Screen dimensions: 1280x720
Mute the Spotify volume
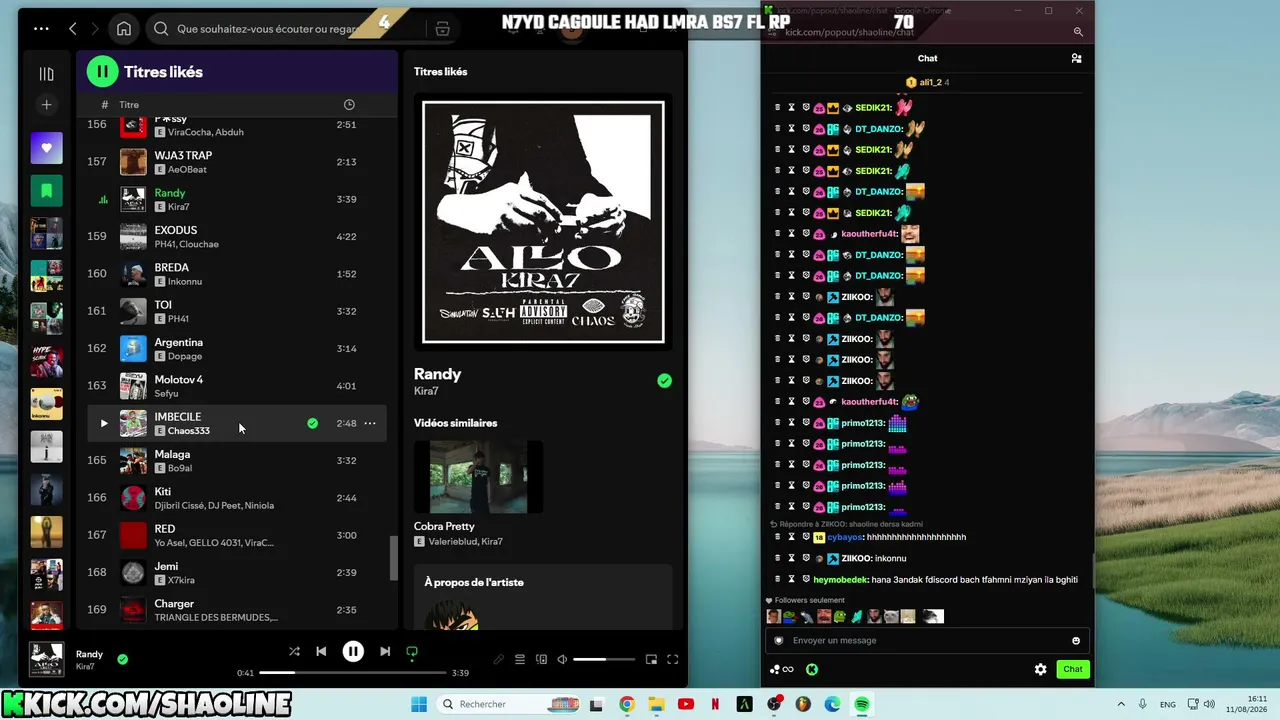(x=562, y=660)
